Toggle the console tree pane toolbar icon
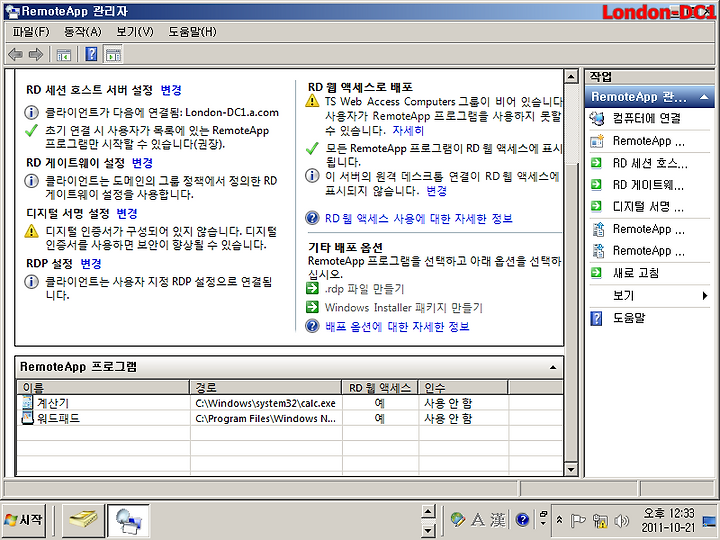720x540 pixels. point(64,55)
